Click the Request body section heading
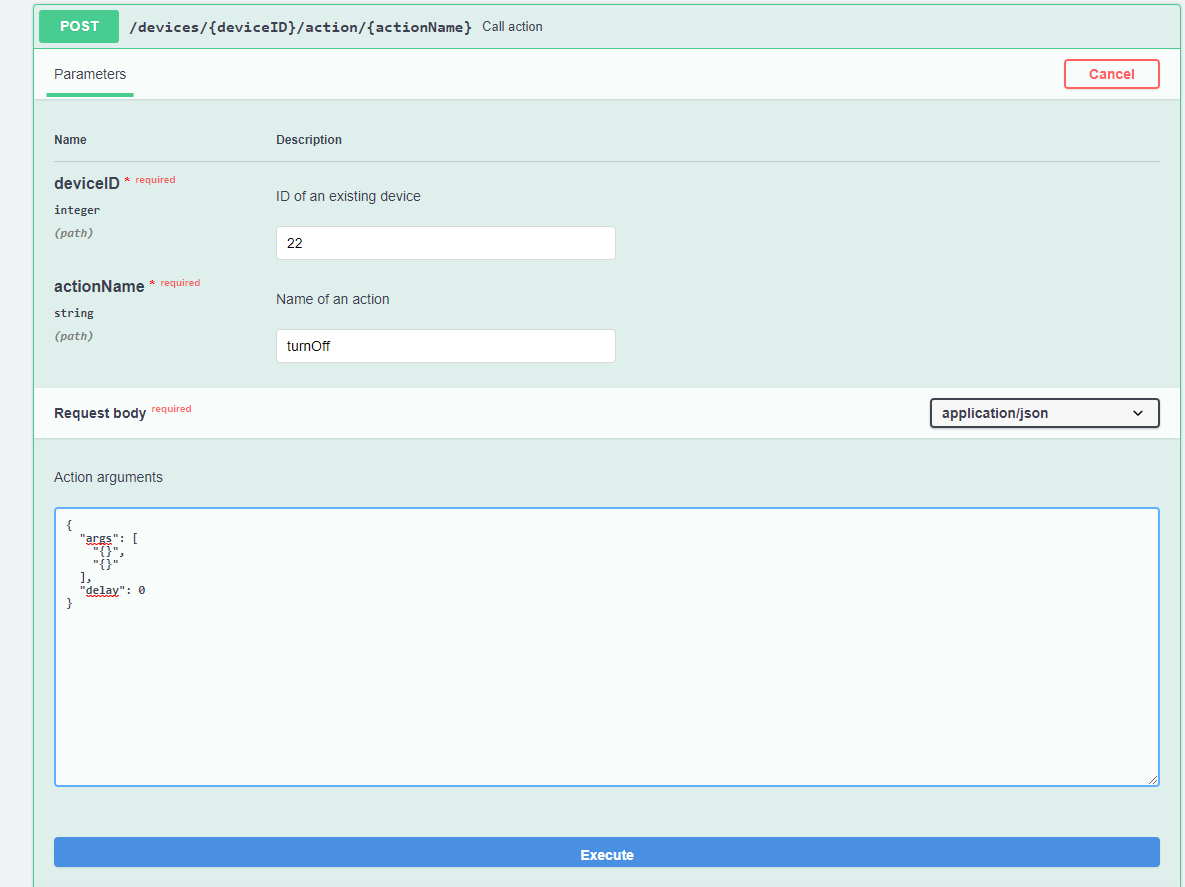Viewport: 1185px width, 887px height. [100, 413]
